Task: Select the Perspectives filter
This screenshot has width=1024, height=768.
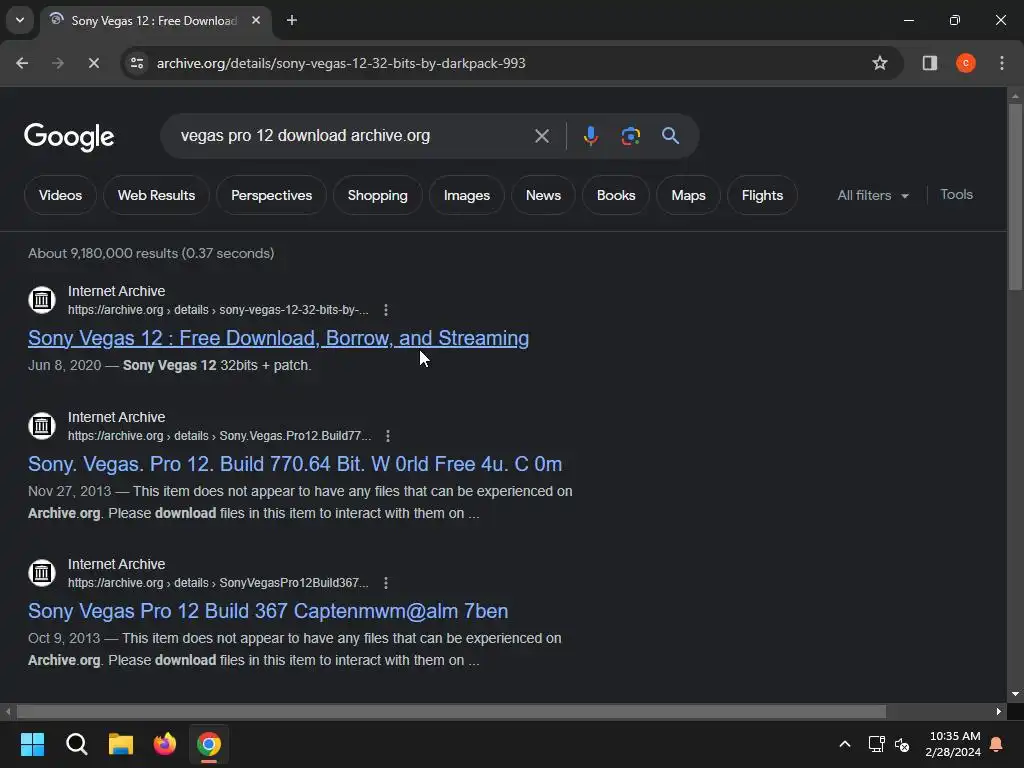Action: 271,195
